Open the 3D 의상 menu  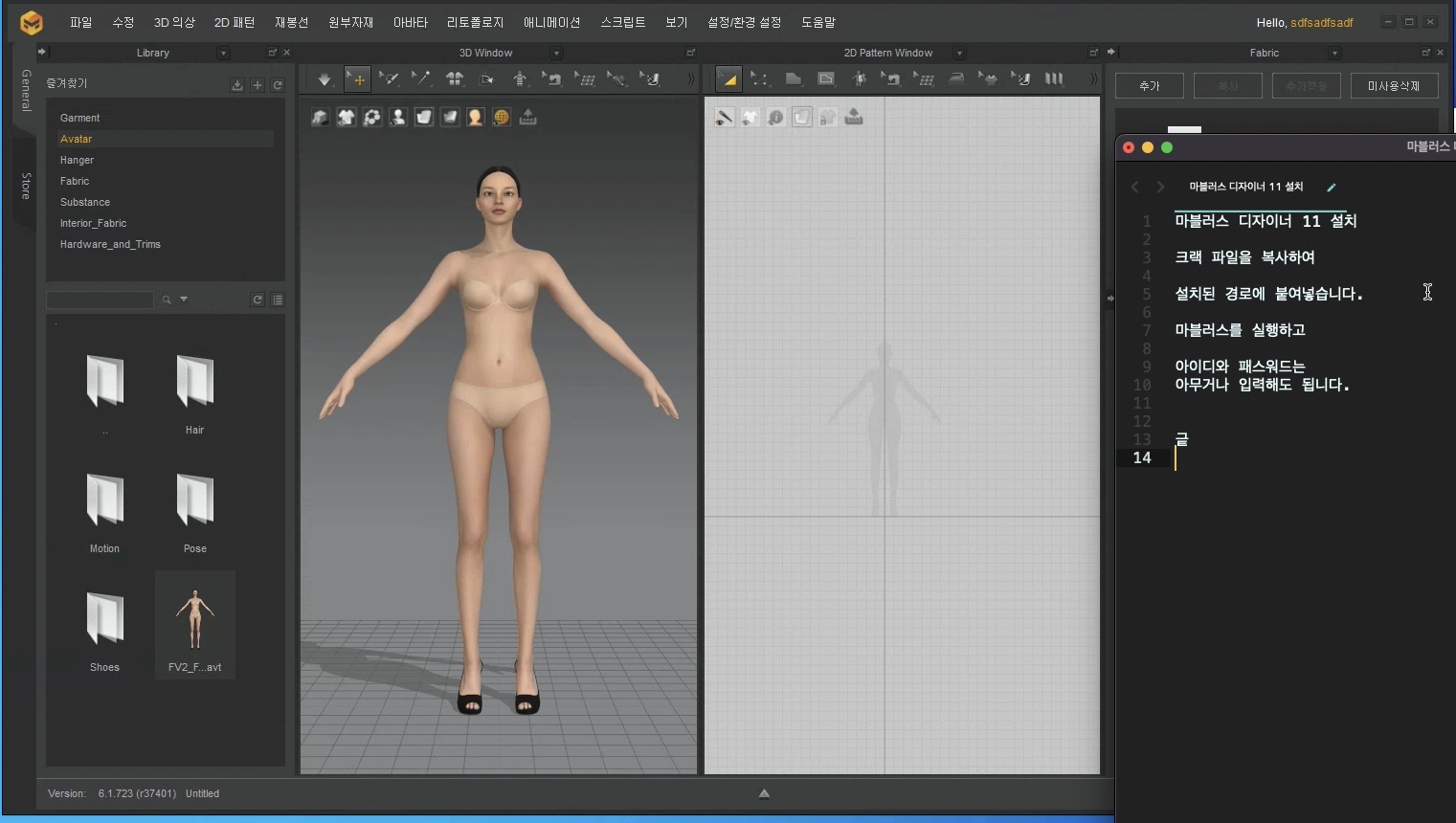tap(174, 22)
